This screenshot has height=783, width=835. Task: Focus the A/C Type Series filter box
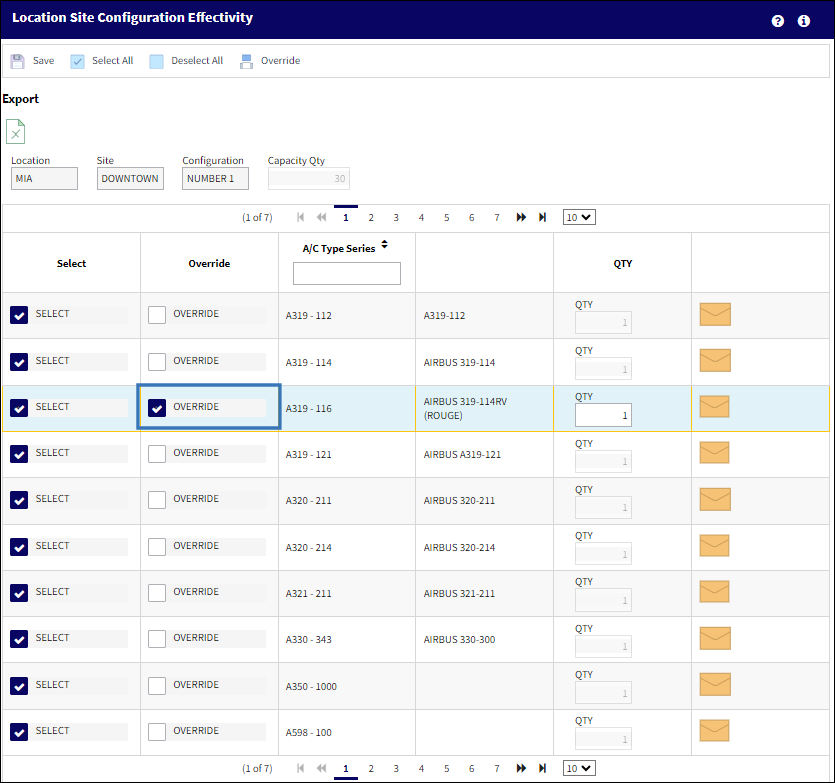[347, 273]
